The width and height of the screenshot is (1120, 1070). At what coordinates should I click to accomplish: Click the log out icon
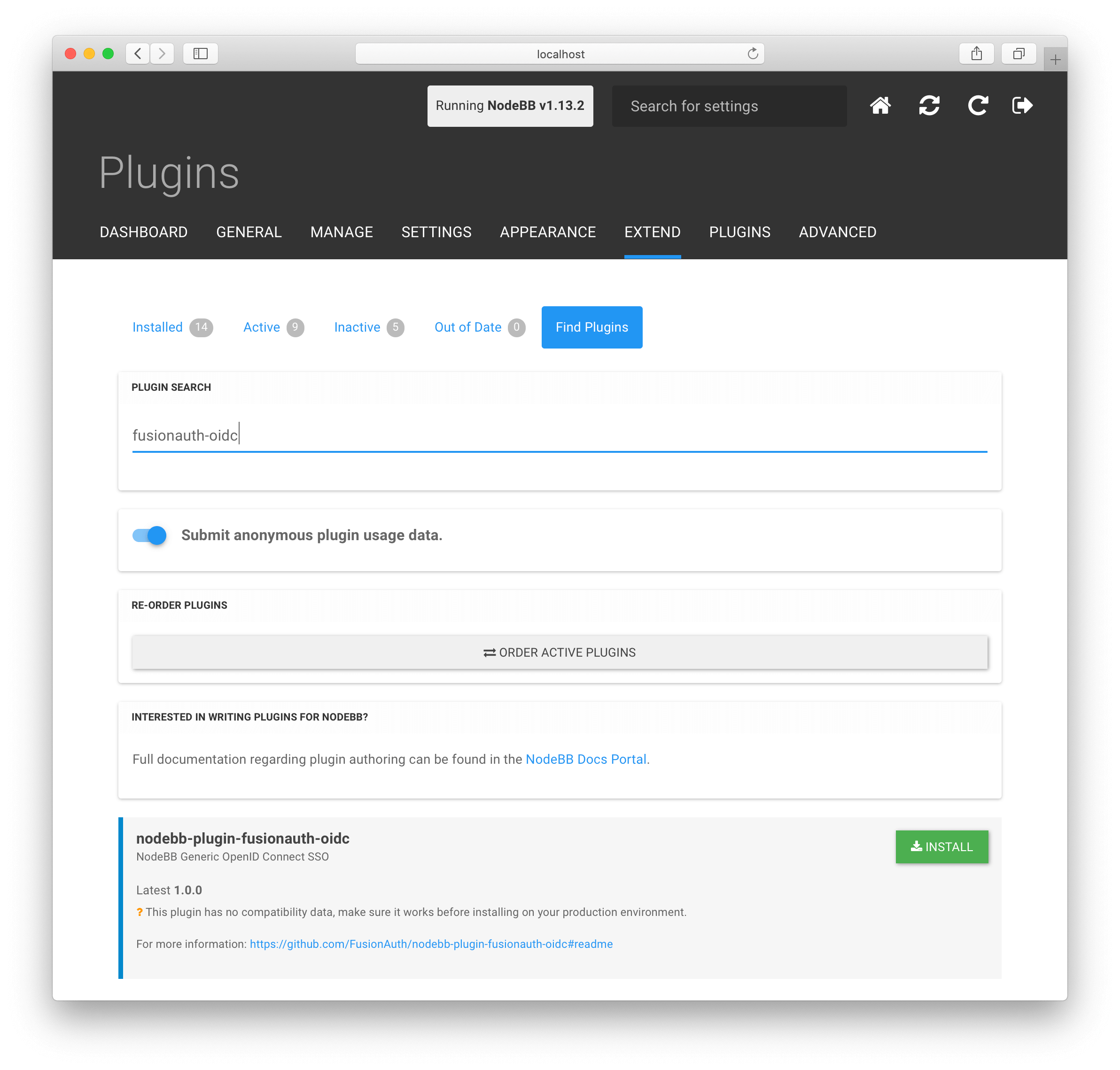[1022, 106]
